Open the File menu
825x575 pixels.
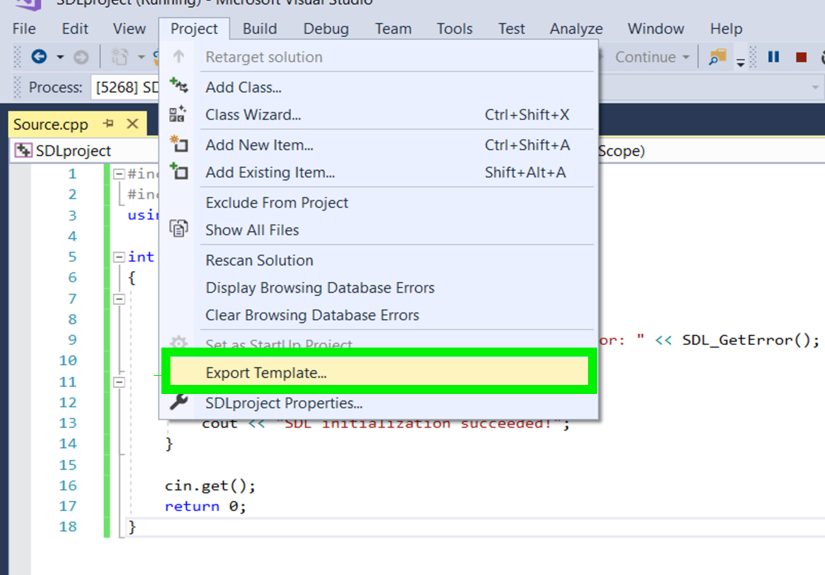point(24,28)
